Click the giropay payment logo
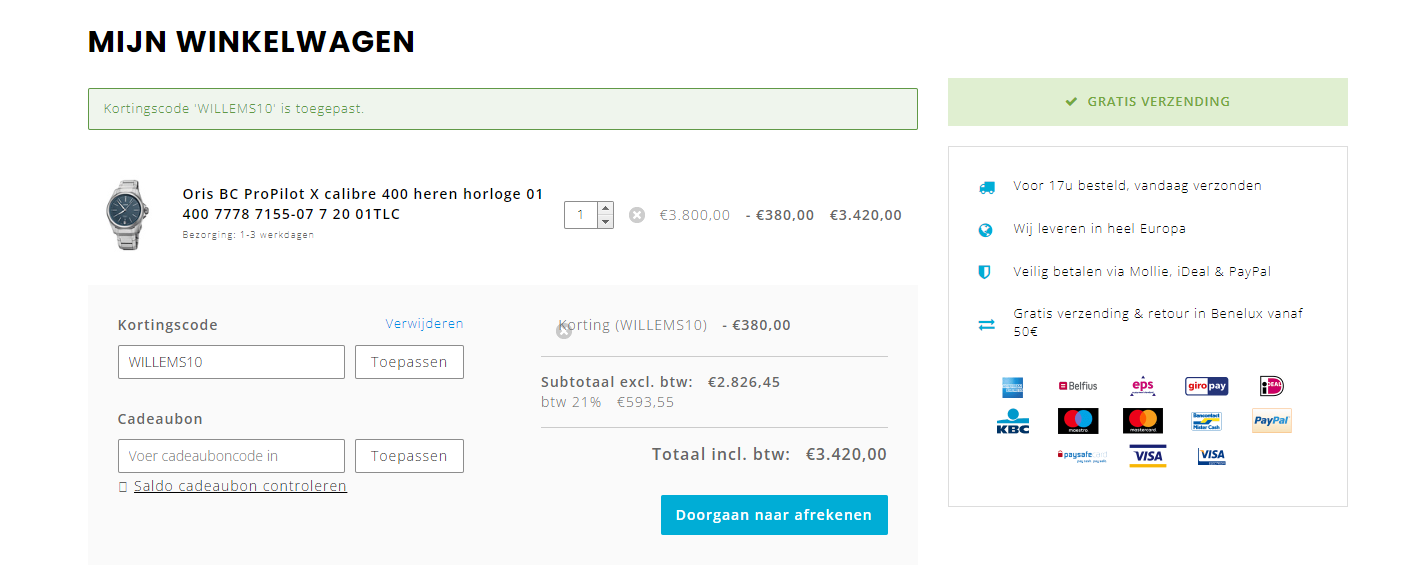 (x=1207, y=386)
